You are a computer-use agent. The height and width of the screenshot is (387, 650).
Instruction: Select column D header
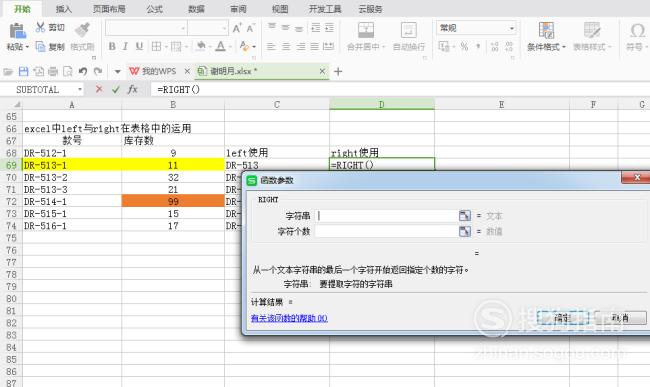[x=382, y=104]
